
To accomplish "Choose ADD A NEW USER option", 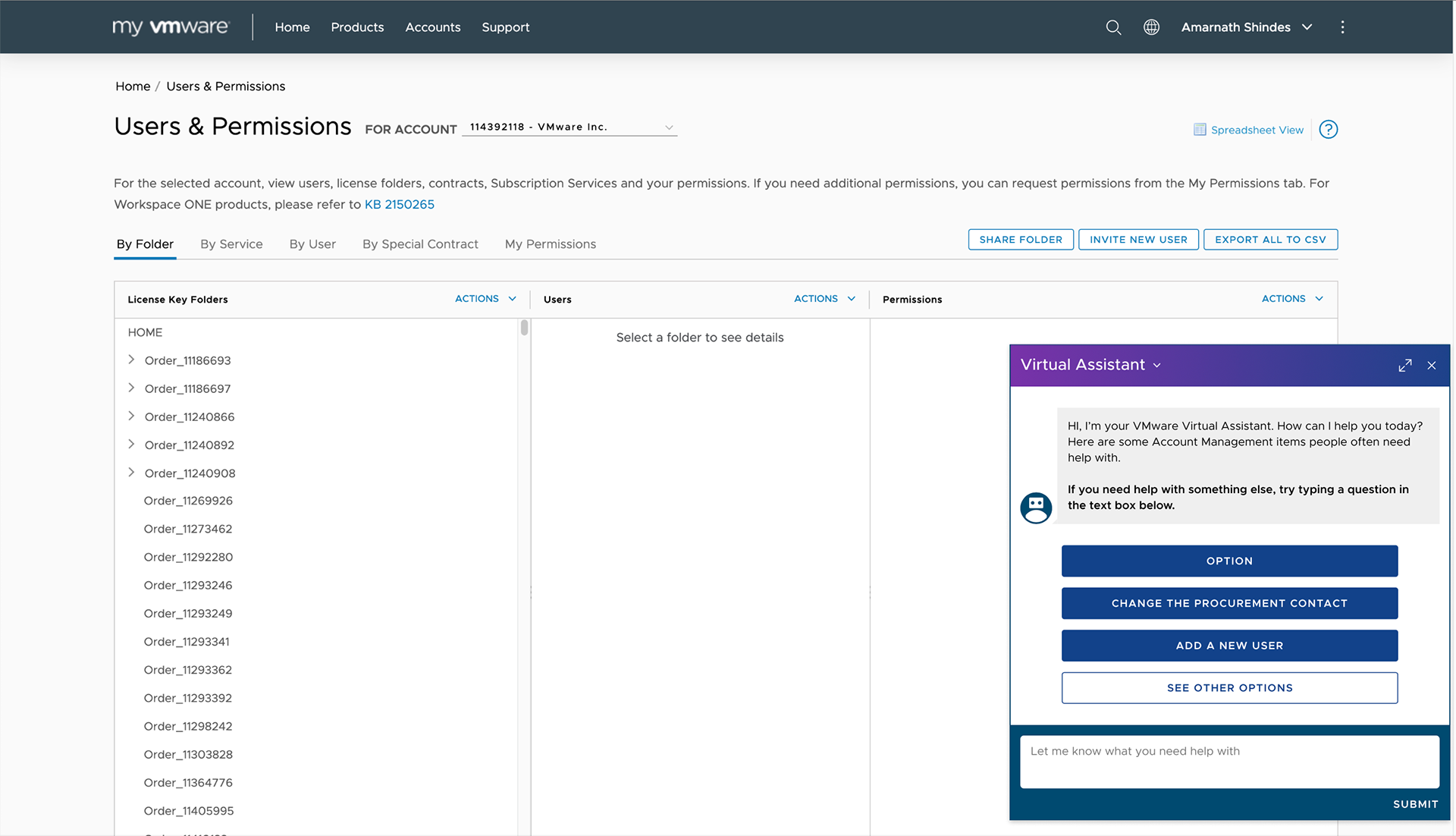I will point(1229,646).
